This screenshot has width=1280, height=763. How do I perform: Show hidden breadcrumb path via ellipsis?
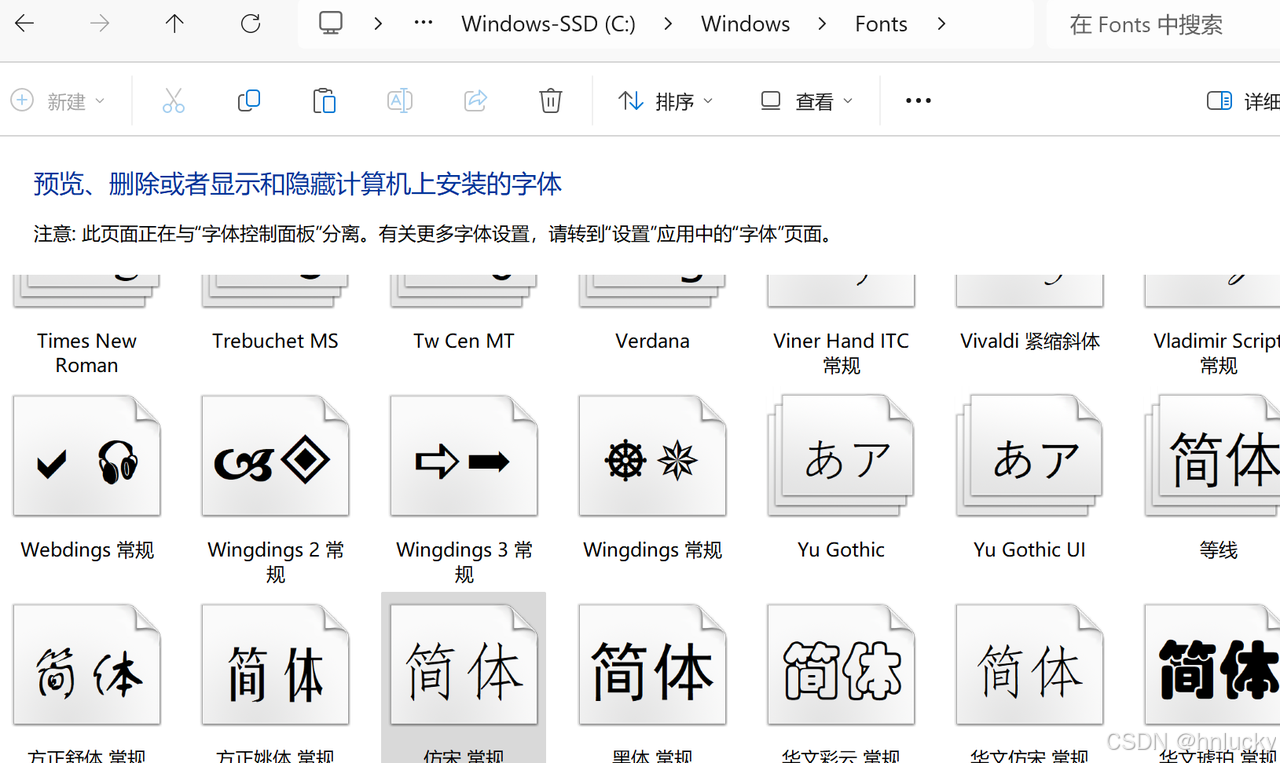424,23
